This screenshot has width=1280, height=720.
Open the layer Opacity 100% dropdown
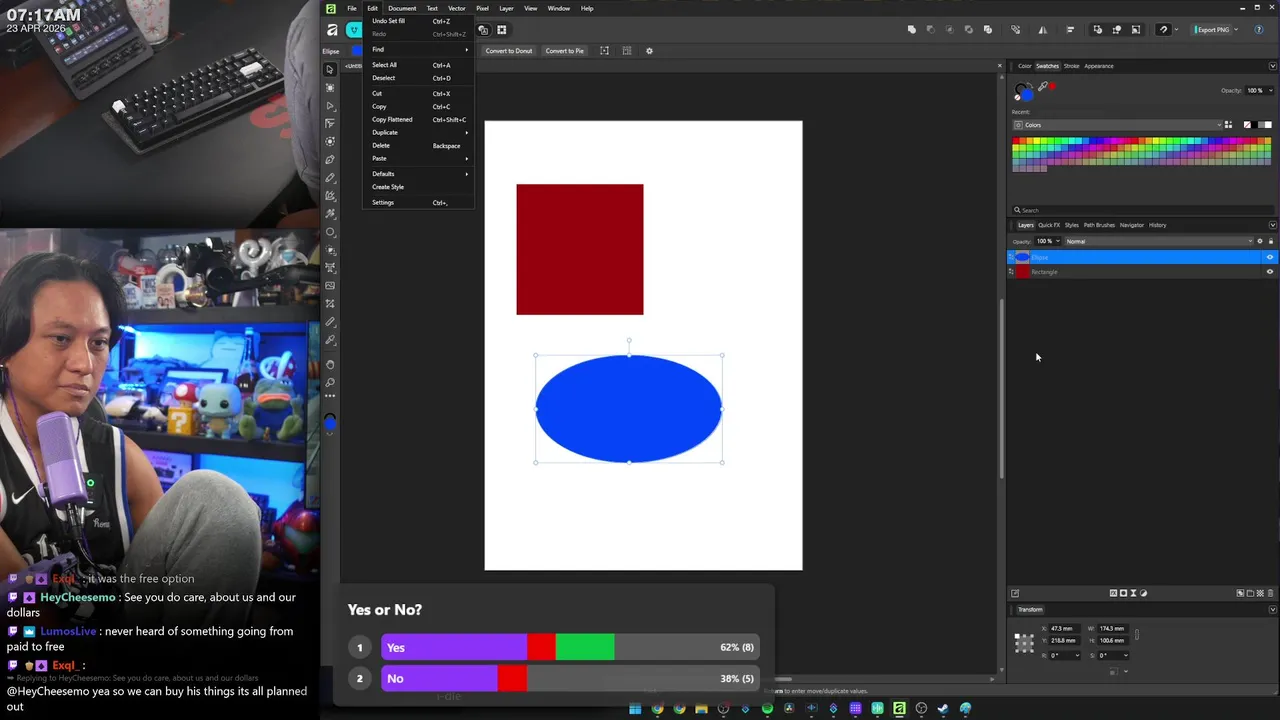point(1047,241)
